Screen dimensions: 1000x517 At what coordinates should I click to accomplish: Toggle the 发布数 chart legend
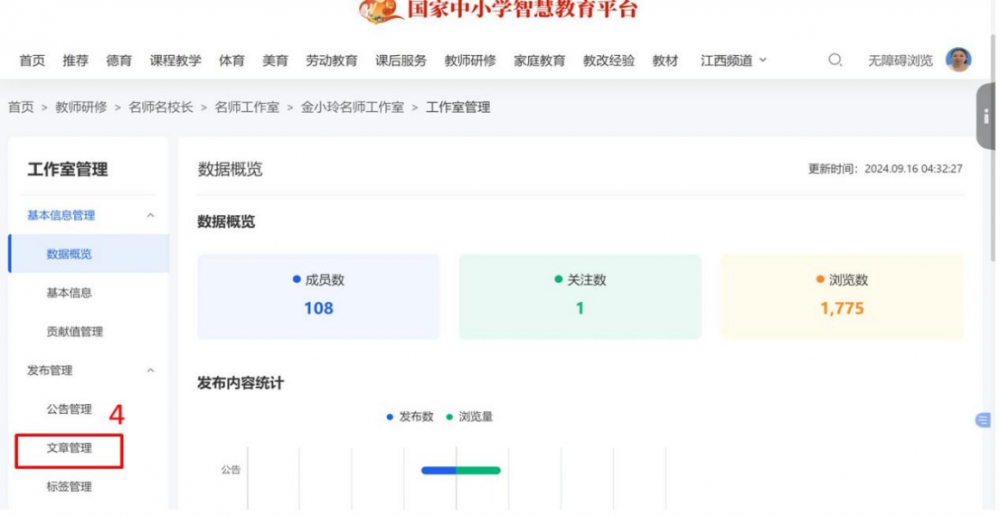click(410, 417)
